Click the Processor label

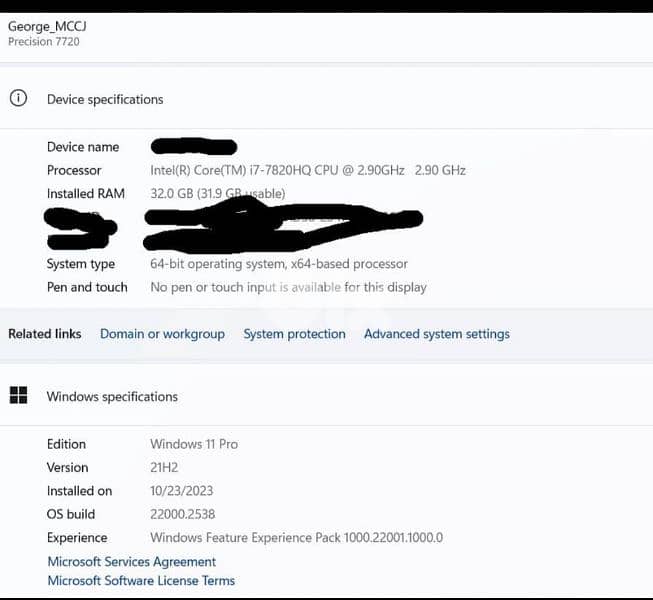tap(74, 170)
